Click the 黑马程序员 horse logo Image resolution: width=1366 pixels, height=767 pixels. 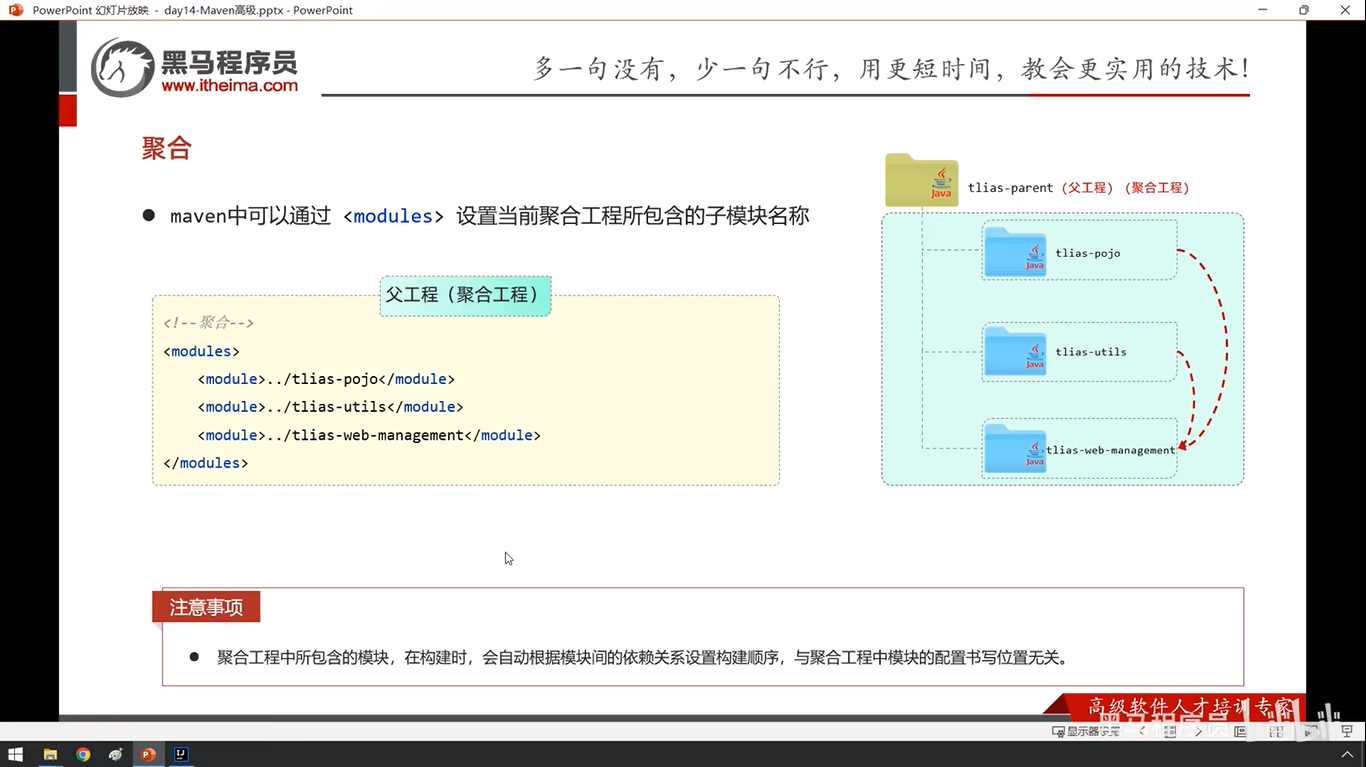tap(122, 68)
